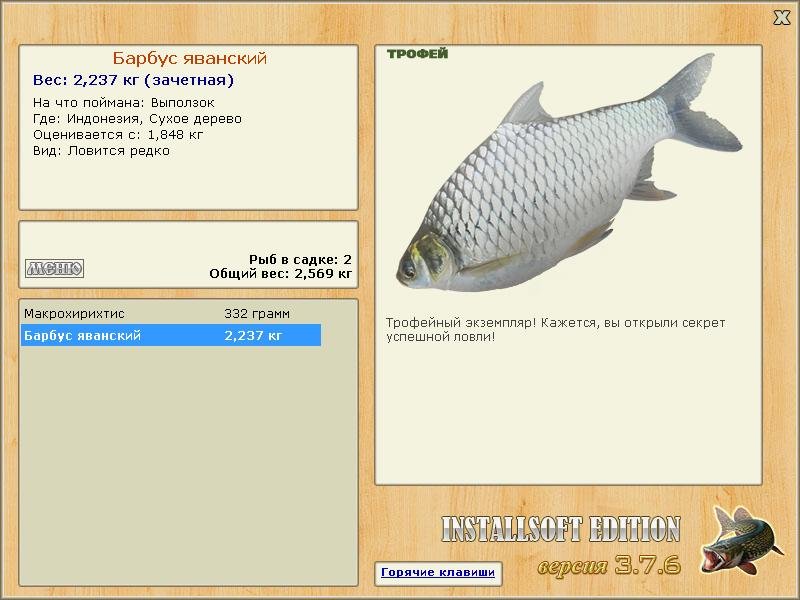
Task: Click the 332 грамм weight value
Action: pos(257,313)
